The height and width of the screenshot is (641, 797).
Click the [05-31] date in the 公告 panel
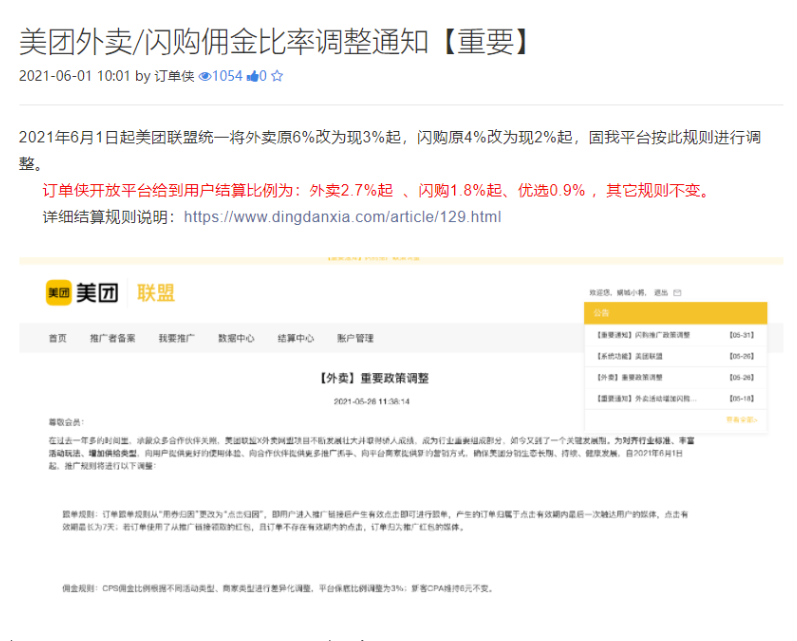pos(742,335)
